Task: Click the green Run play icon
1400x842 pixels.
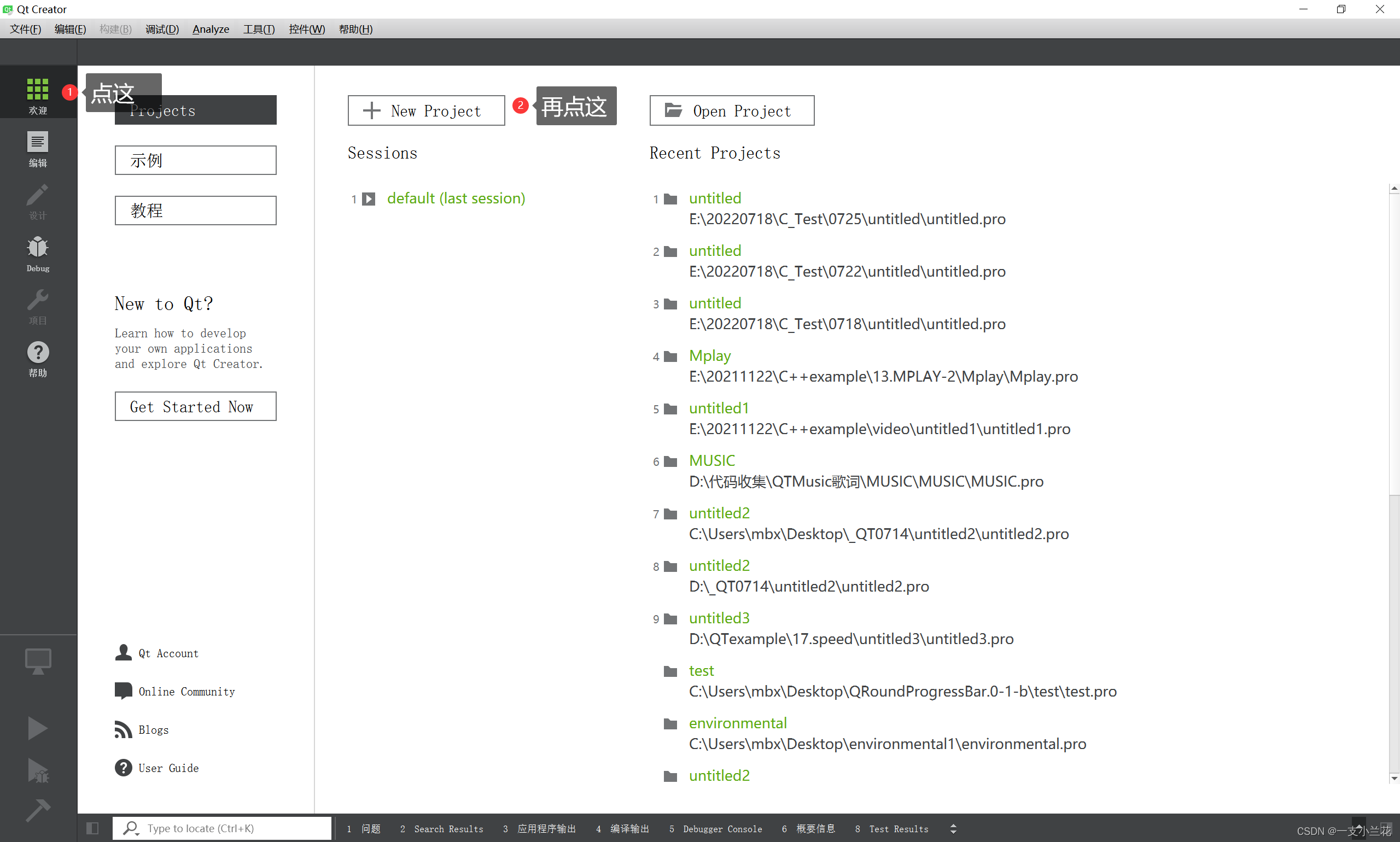Action: point(38,728)
